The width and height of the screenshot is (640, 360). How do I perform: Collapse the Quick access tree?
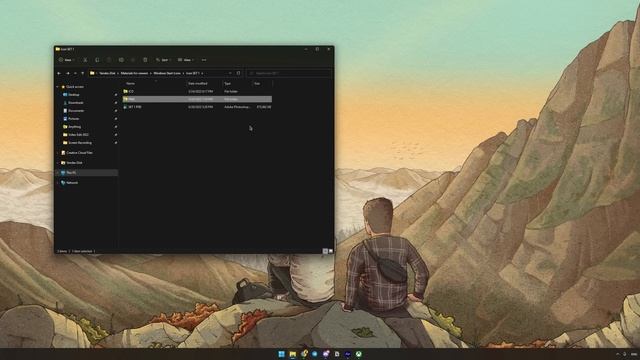click(58, 87)
